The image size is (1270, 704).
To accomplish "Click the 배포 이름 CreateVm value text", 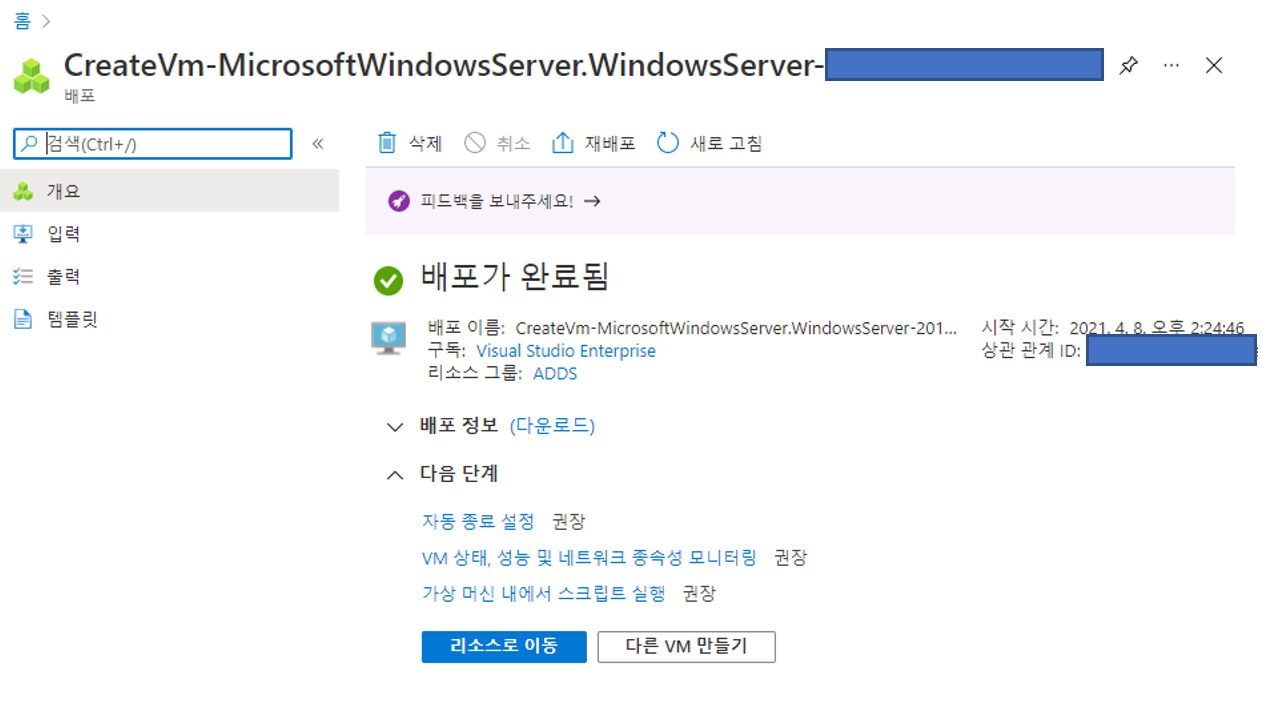I will (736, 328).
